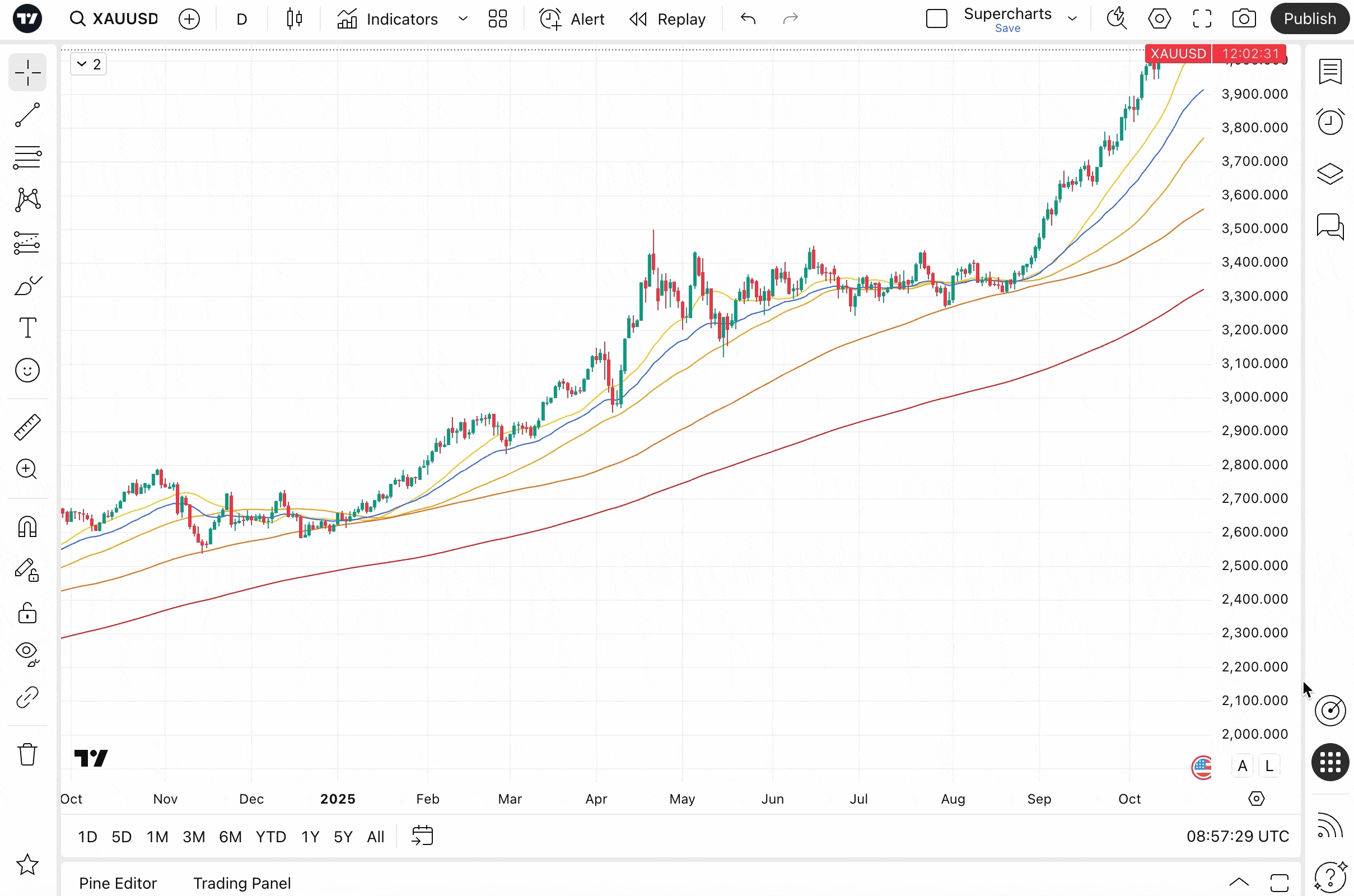Open the Measure ruler tool
This screenshot has height=896, width=1354.
pyautogui.click(x=27, y=427)
